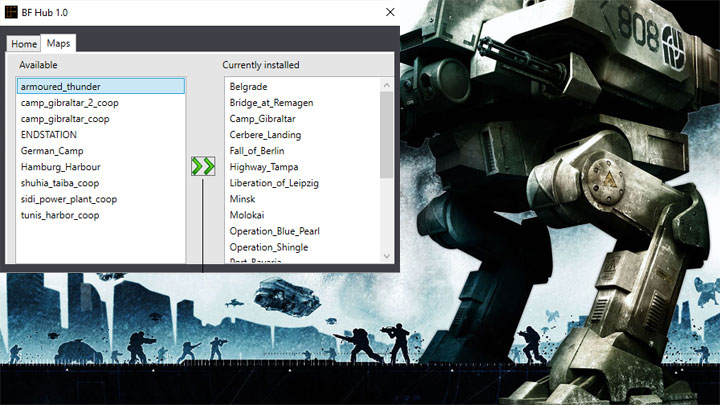Select the Maps tab
This screenshot has width=720, height=405.
click(58, 43)
